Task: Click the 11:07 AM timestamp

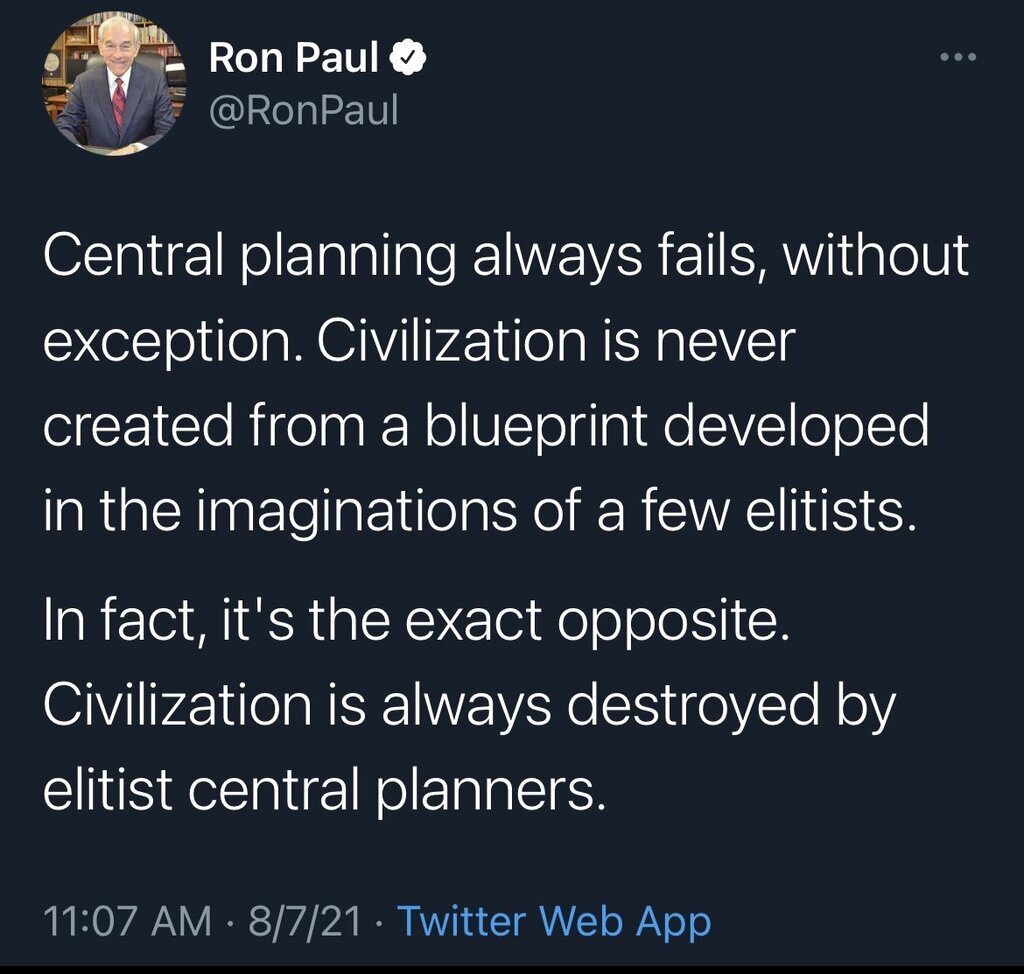Action: 127,921
